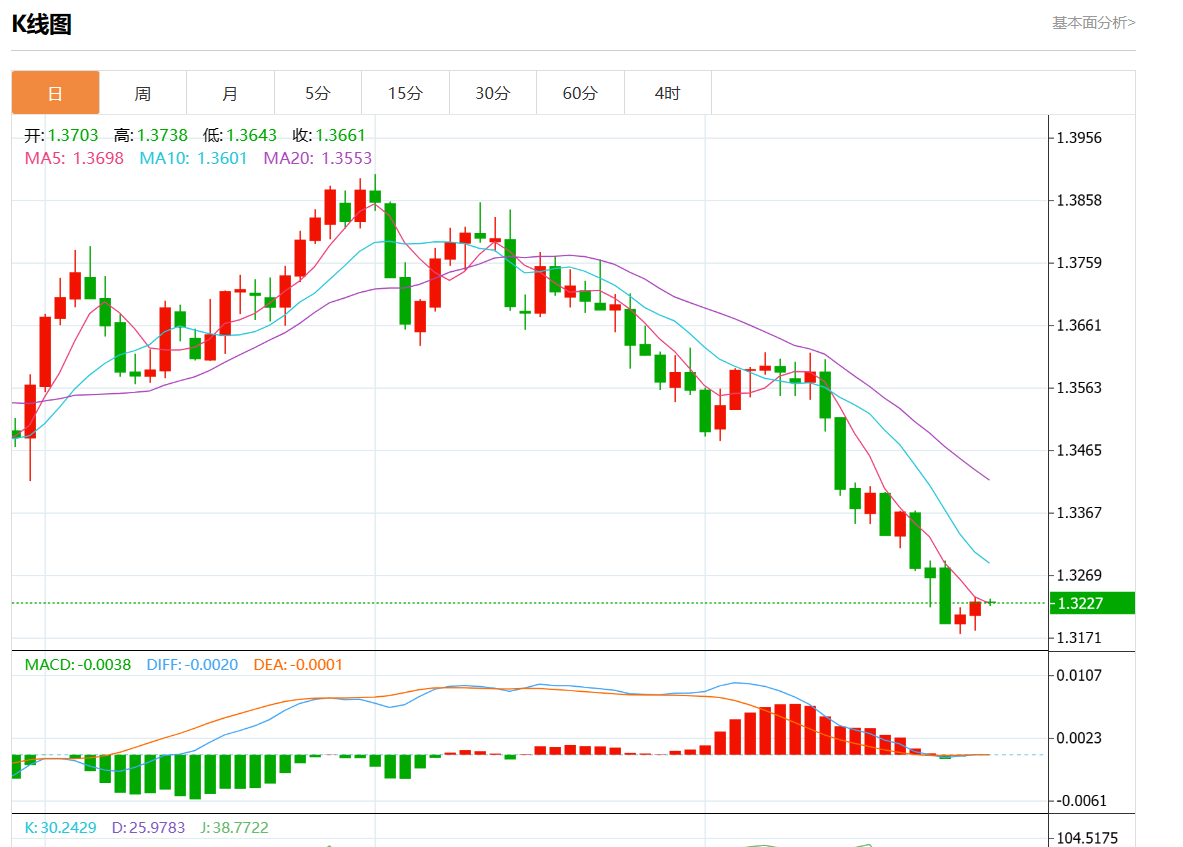The height and width of the screenshot is (847, 1183).
Task: Click the low price 低:1.3643
Action: tap(240, 135)
